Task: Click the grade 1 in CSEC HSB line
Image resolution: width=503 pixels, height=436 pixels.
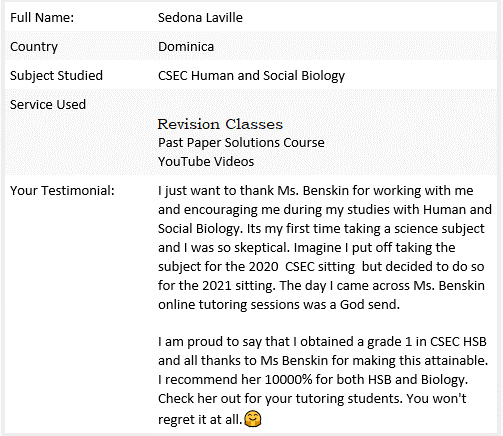Action: pyautogui.click(x=322, y=342)
